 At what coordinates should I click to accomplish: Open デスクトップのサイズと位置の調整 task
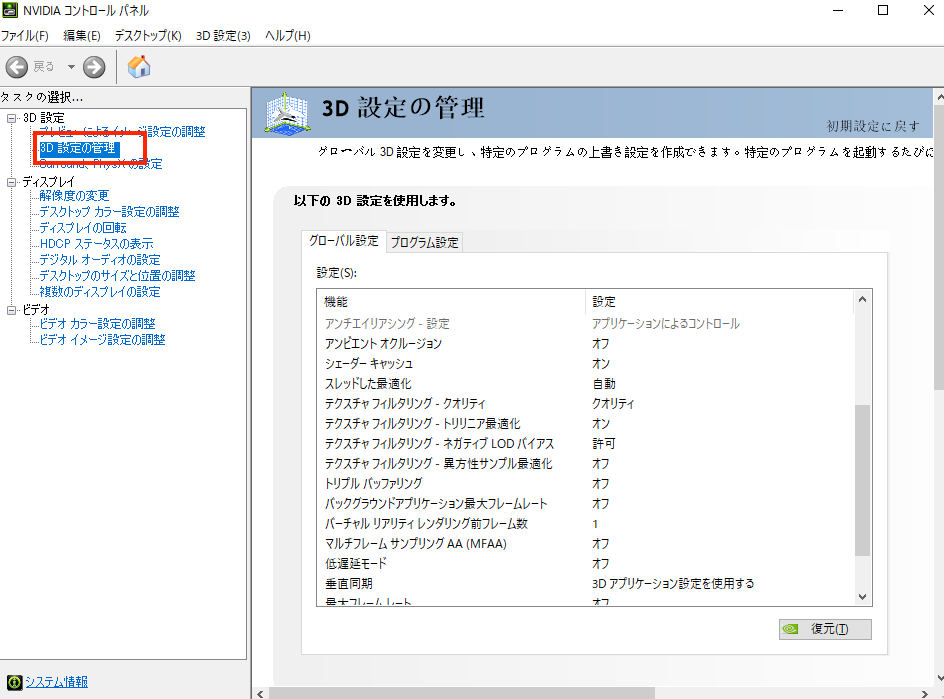[117, 276]
